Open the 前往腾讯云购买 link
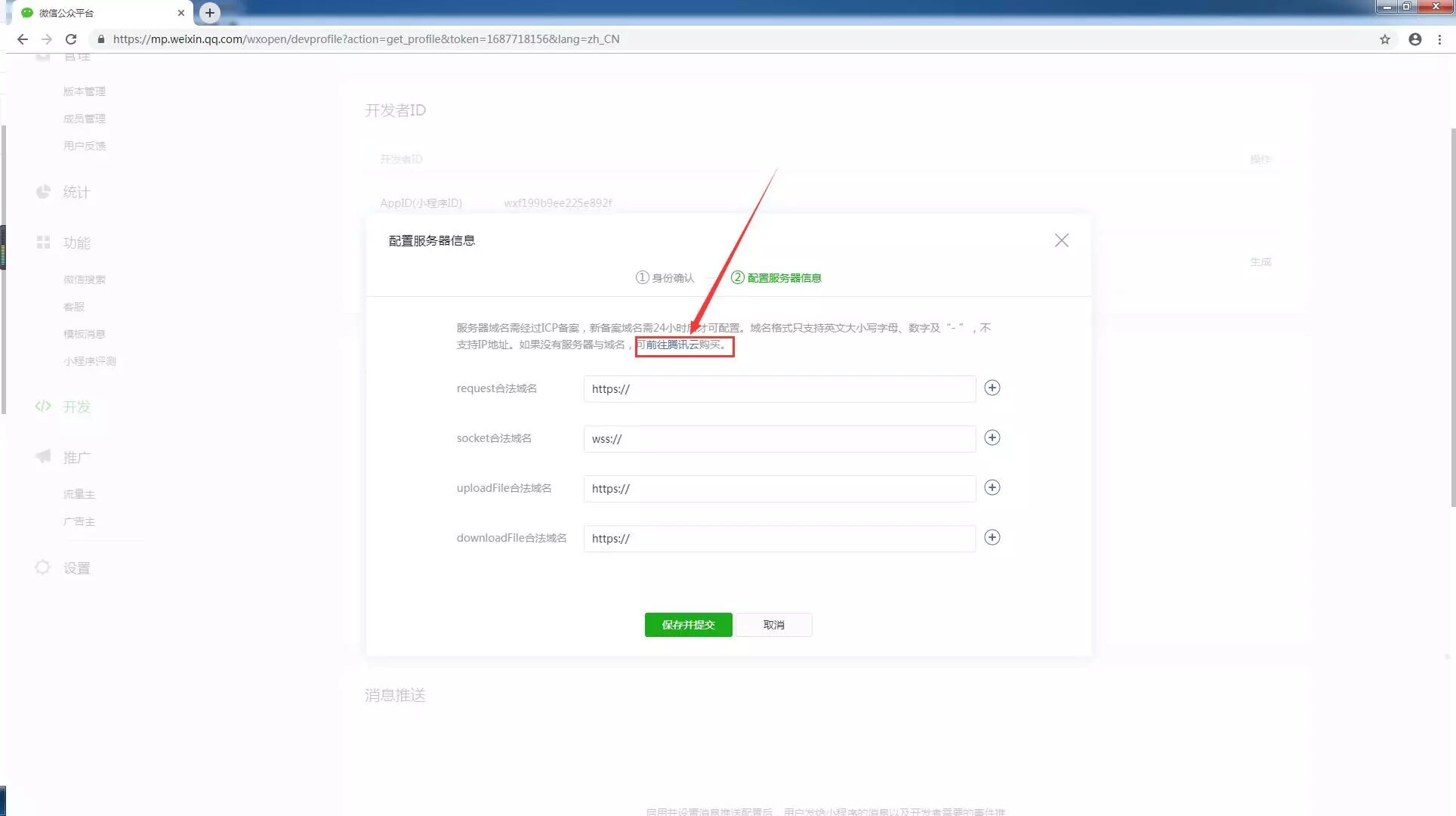 [684, 345]
